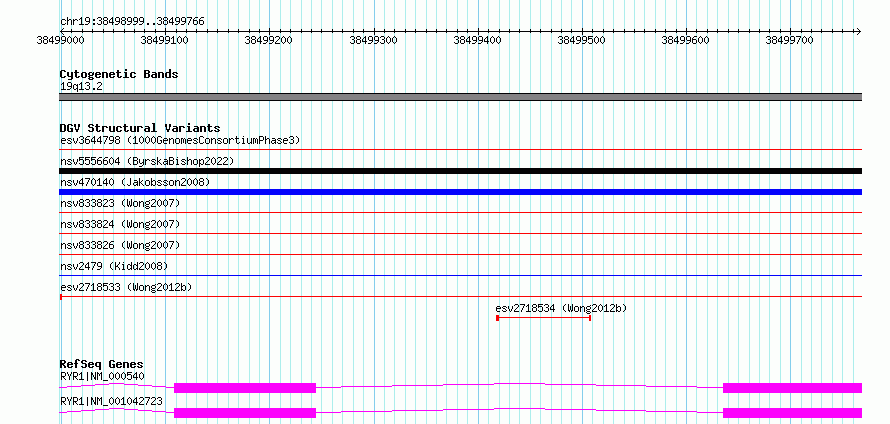Click the RefSeq Genes track title
The height and width of the screenshot is (424, 890).
[x=102, y=364]
